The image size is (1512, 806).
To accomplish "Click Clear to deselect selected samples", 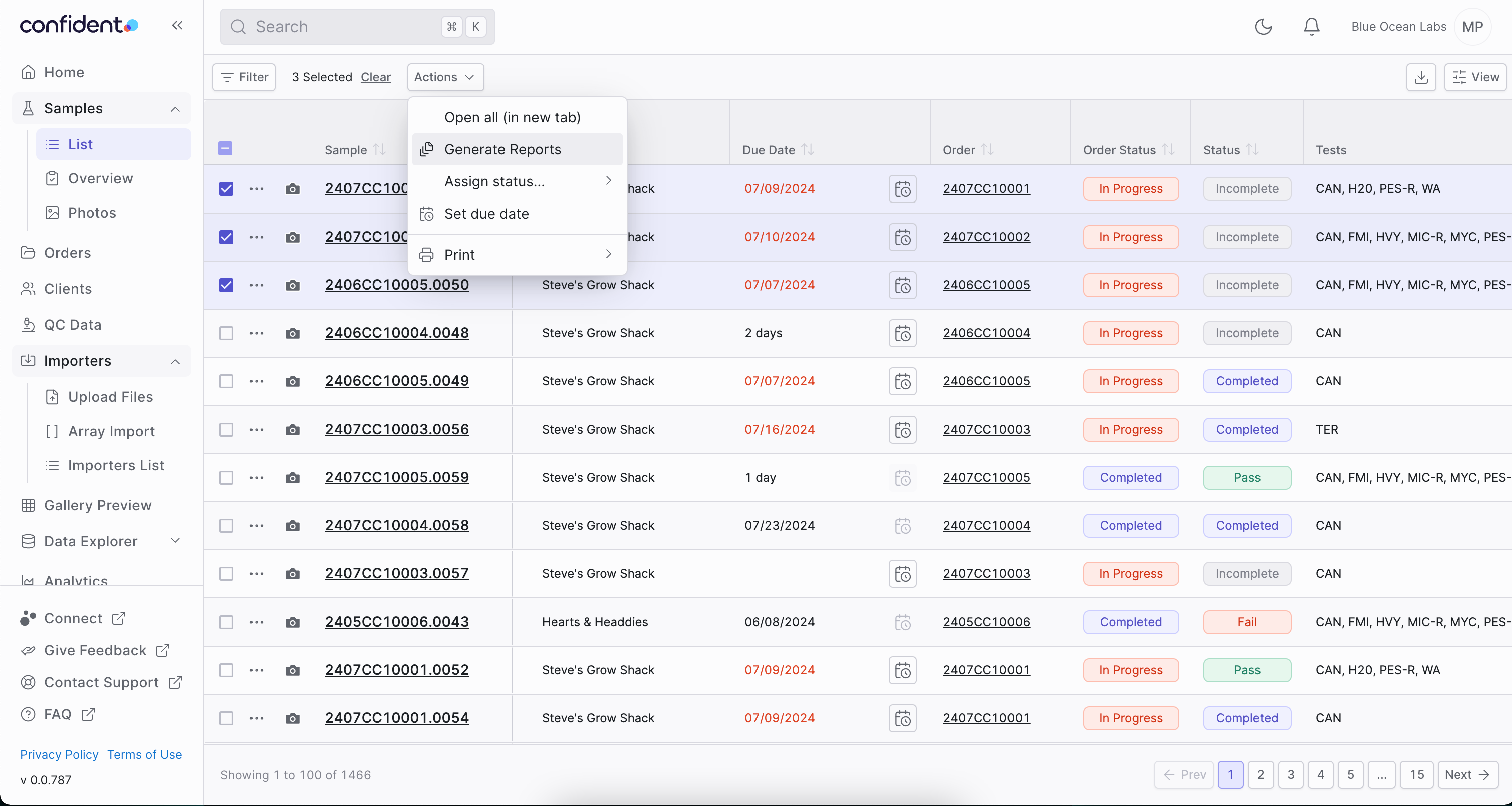I will click(376, 77).
